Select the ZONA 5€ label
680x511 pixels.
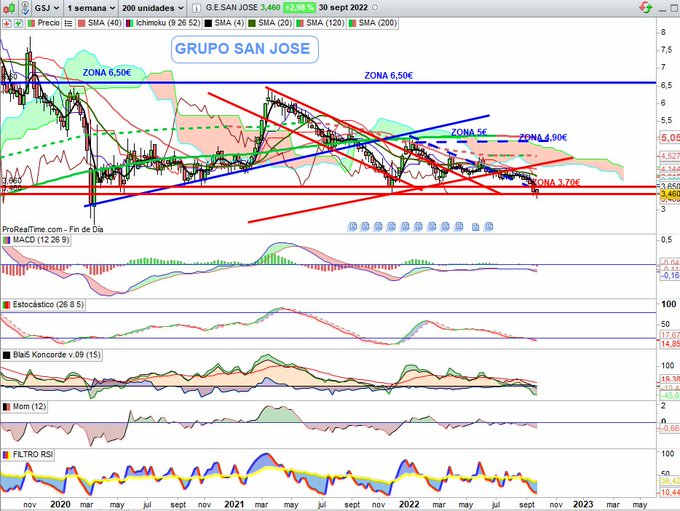(x=469, y=132)
